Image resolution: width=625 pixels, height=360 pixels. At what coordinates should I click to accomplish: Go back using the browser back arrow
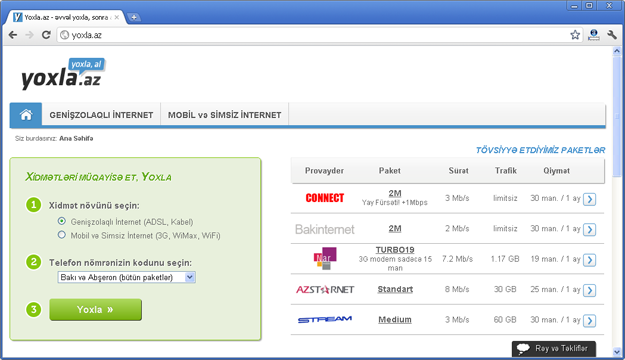(x=13, y=35)
